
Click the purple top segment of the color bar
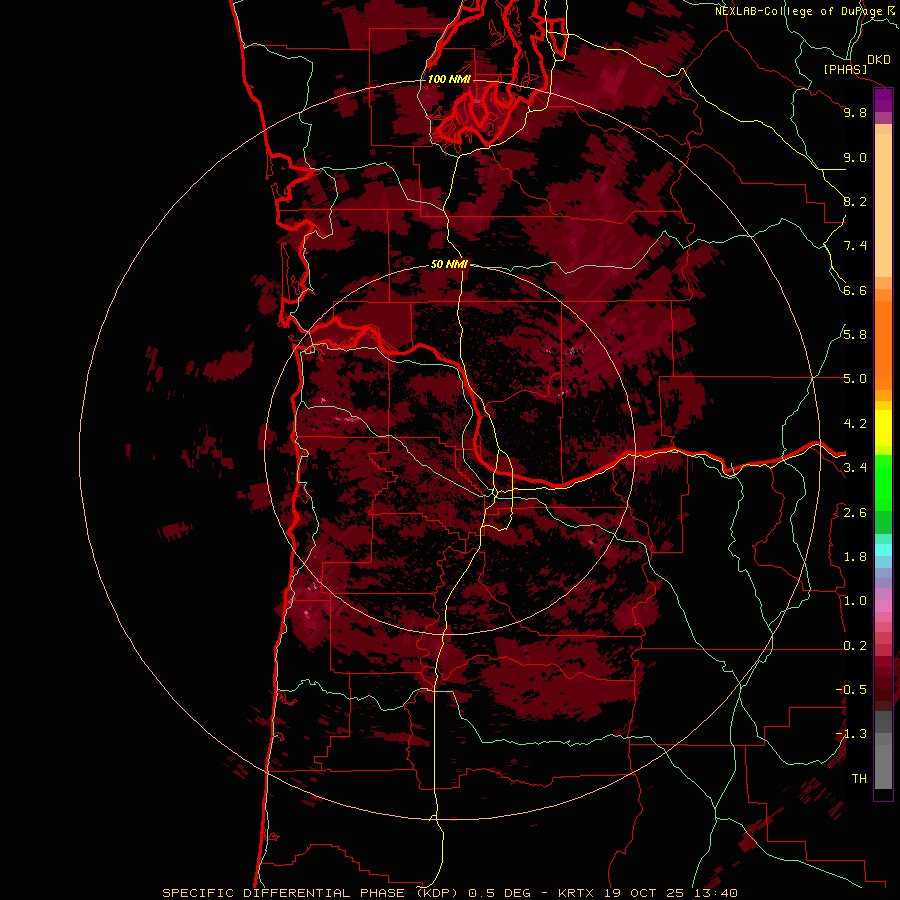coord(883,100)
